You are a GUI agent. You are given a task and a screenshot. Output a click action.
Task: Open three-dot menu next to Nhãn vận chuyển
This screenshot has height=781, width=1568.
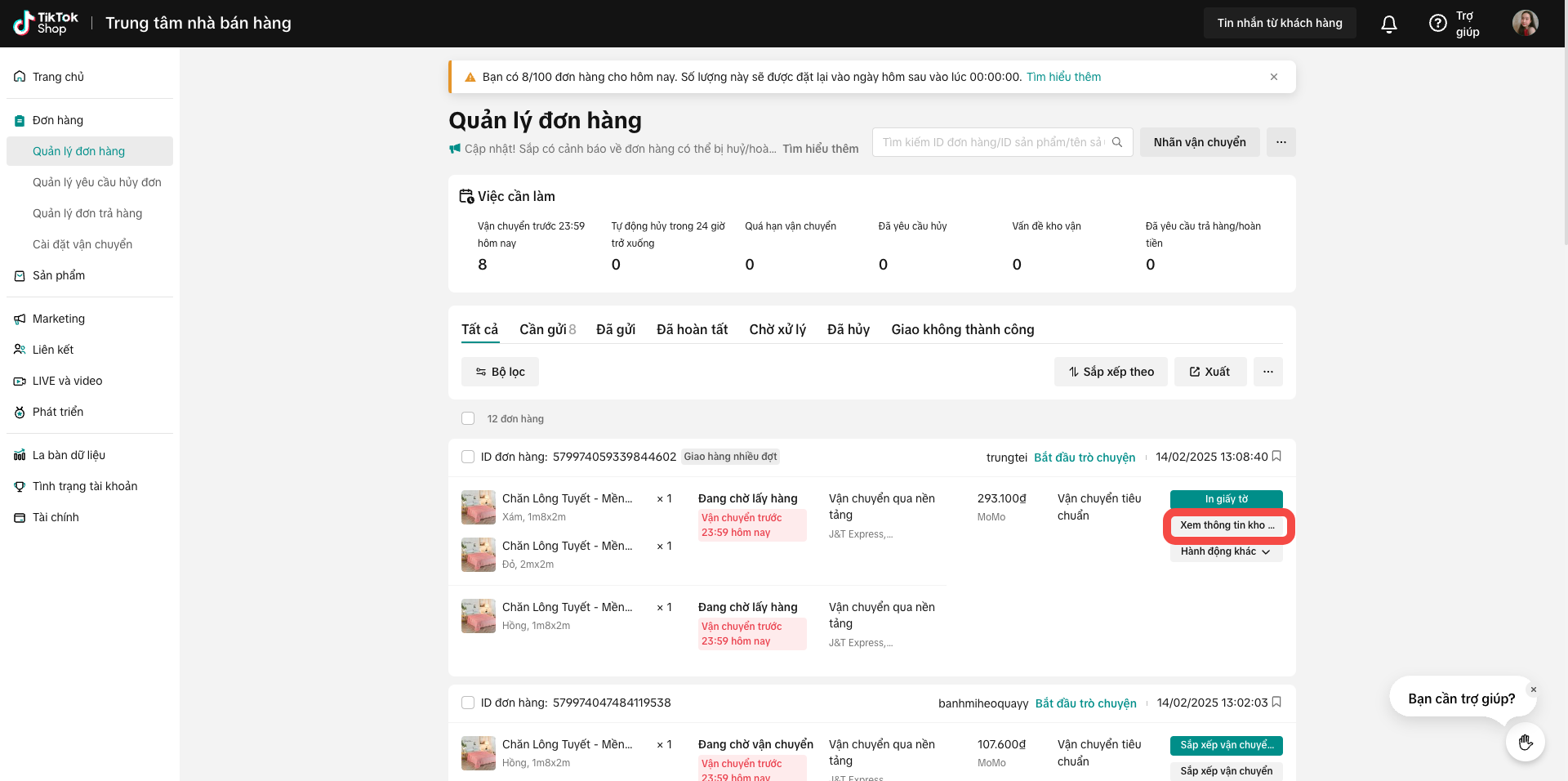(x=1281, y=142)
